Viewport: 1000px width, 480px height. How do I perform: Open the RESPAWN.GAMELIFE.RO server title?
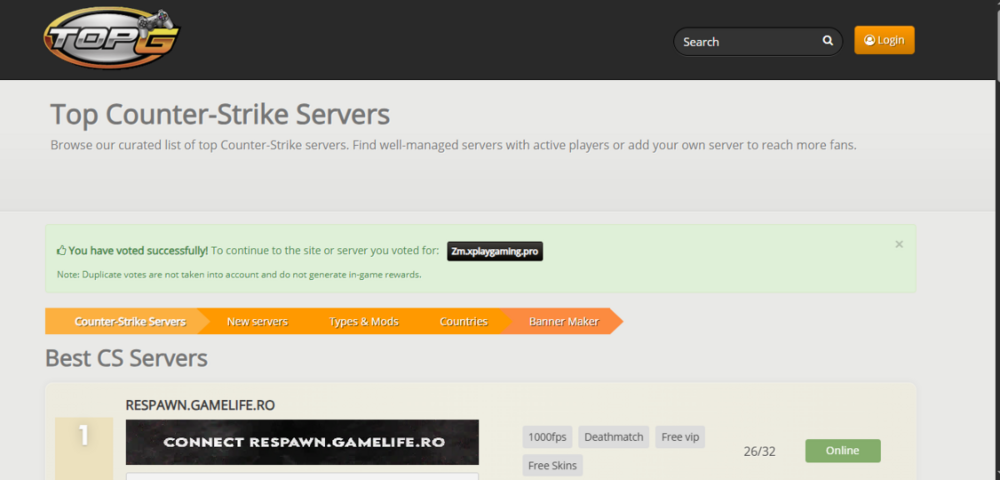pyautogui.click(x=200, y=405)
